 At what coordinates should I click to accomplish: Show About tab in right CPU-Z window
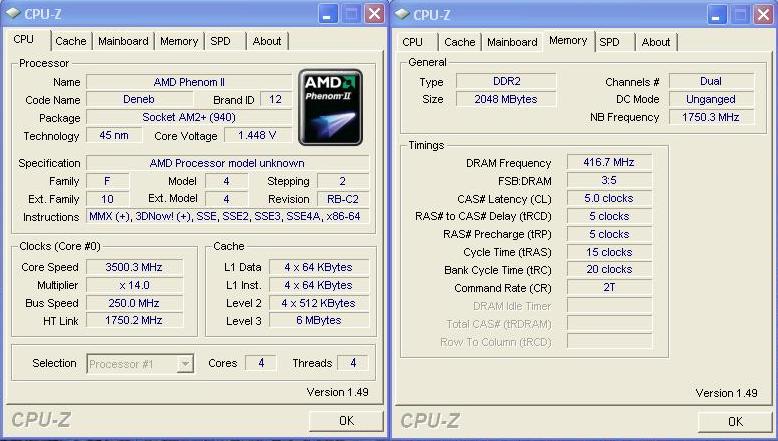(x=656, y=42)
